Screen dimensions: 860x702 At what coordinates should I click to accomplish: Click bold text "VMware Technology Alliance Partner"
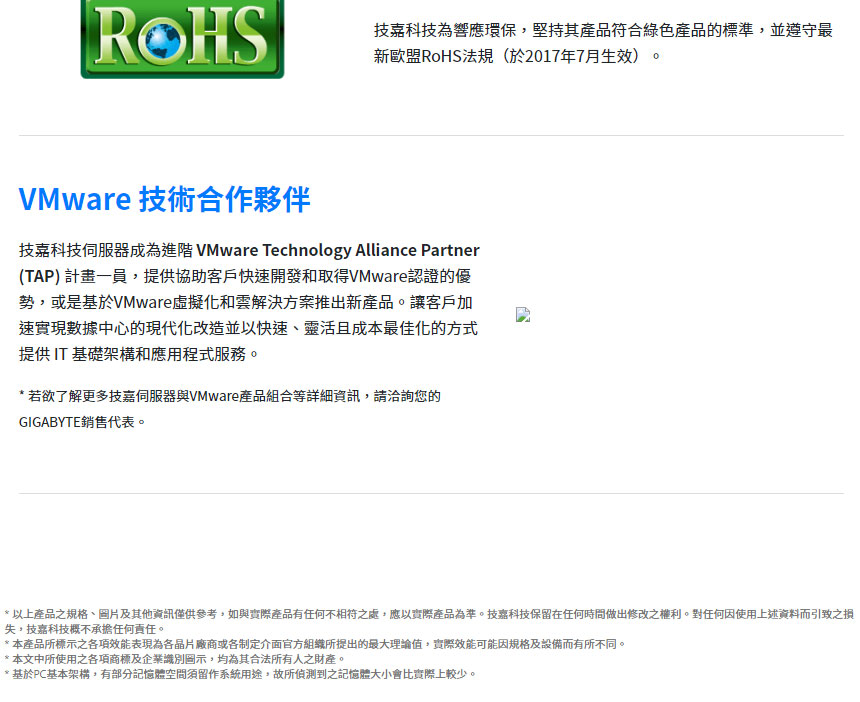coord(338,250)
